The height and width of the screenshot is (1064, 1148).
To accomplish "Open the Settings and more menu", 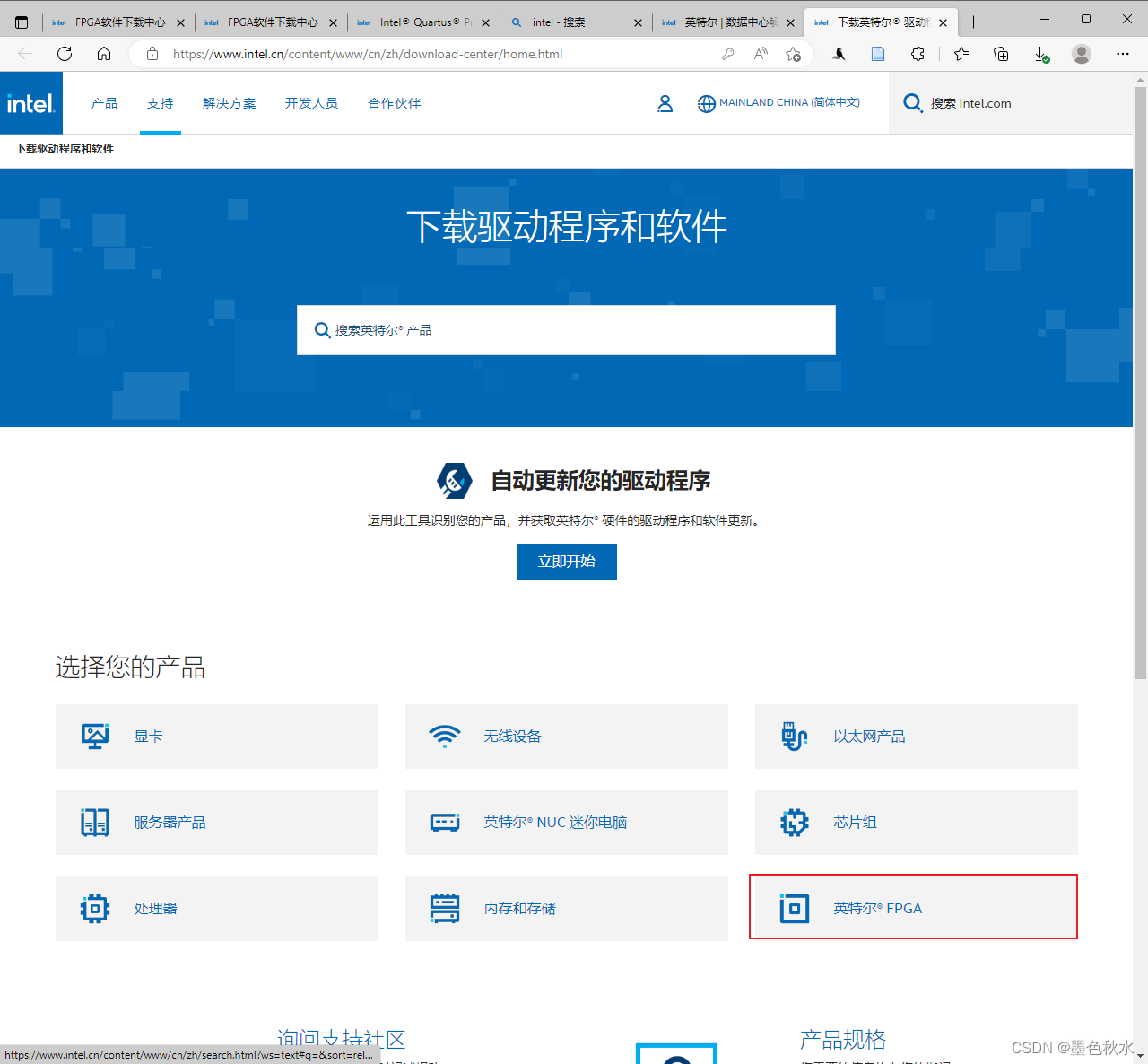I will [x=1122, y=54].
